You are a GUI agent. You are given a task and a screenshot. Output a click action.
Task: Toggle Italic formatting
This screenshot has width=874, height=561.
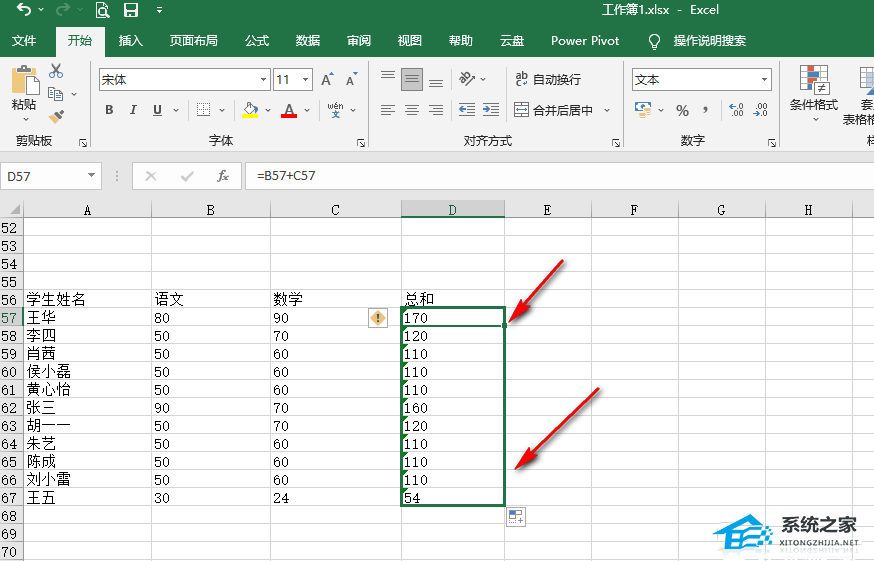(133, 110)
